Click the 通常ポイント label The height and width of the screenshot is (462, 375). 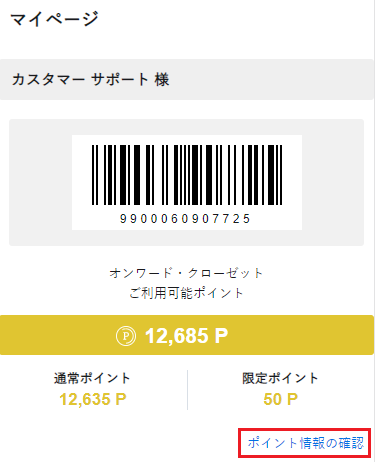point(92,378)
